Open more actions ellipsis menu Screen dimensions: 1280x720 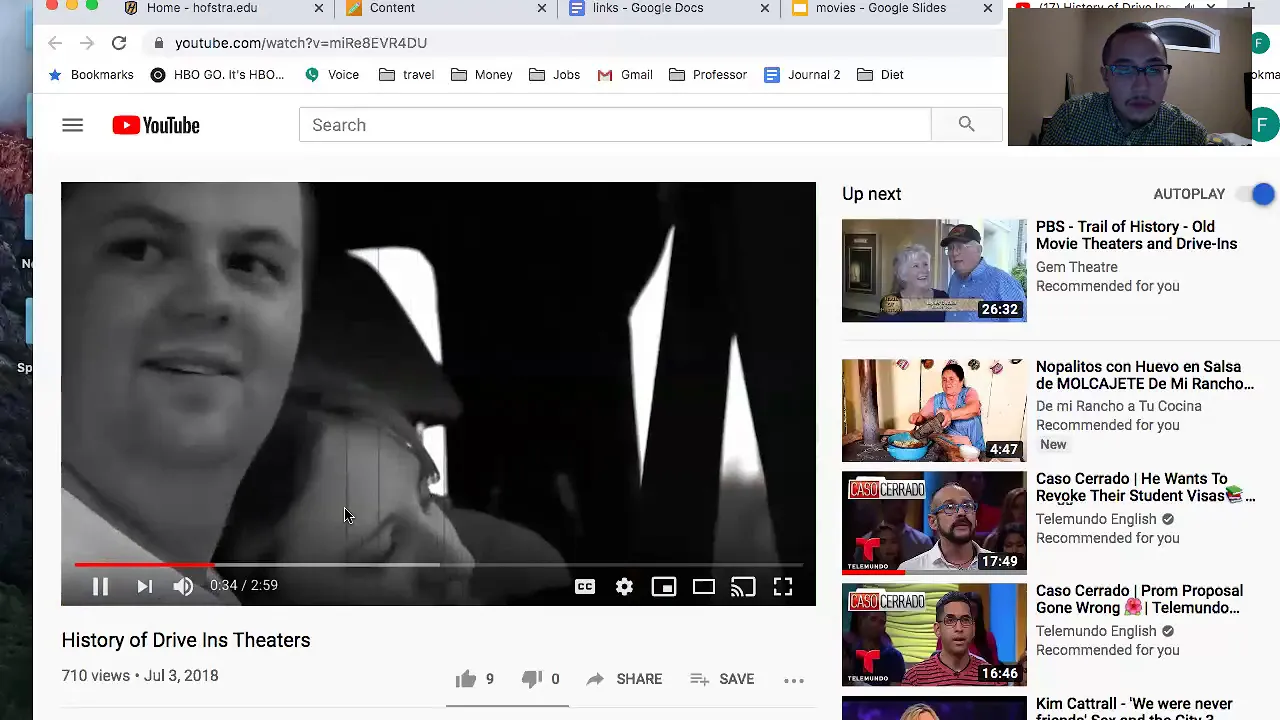point(794,680)
